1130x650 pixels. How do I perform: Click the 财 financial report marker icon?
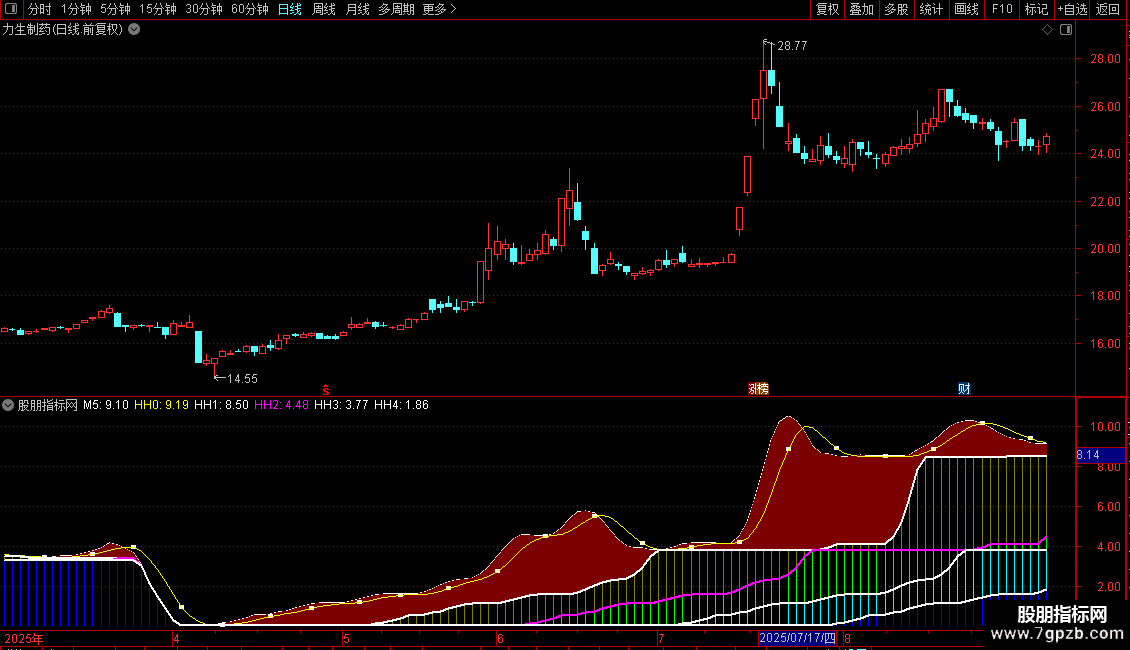tap(964, 388)
